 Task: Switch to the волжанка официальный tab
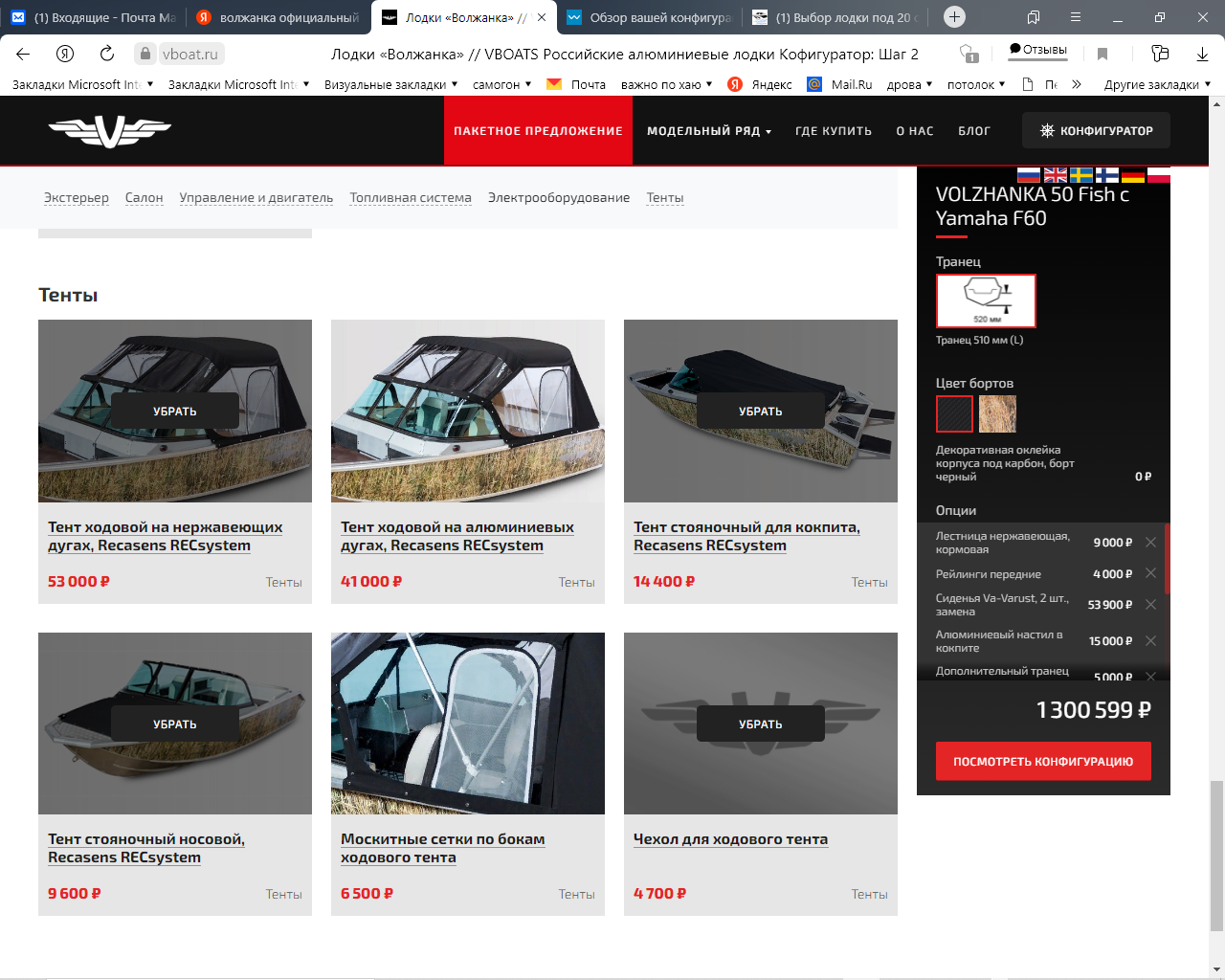click(278, 17)
